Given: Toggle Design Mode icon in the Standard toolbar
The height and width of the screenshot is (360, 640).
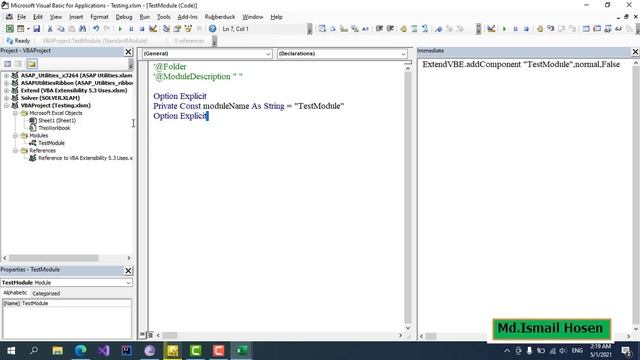Looking at the screenshot, I should [x=153, y=29].
